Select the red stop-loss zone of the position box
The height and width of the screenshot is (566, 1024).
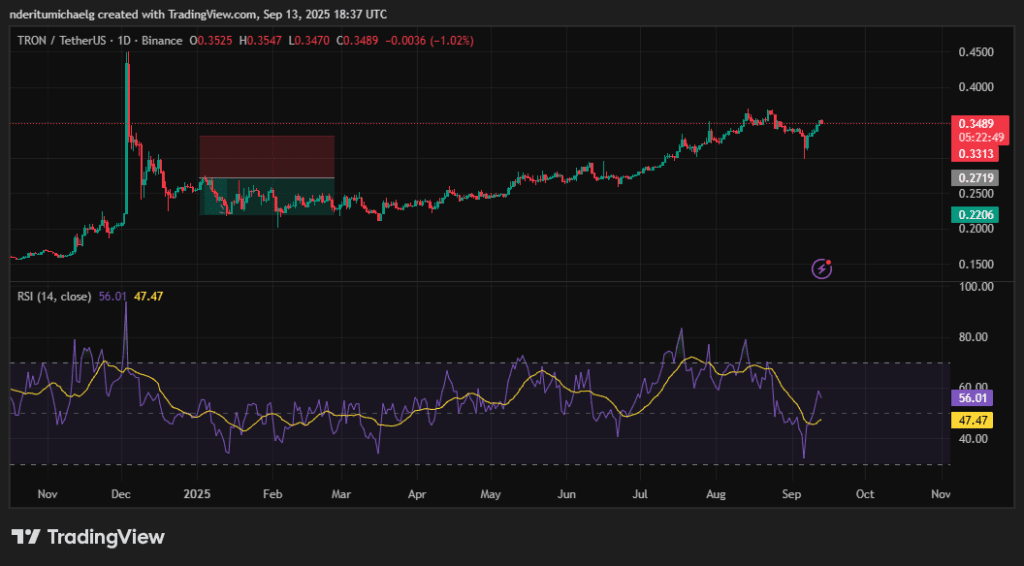266,156
